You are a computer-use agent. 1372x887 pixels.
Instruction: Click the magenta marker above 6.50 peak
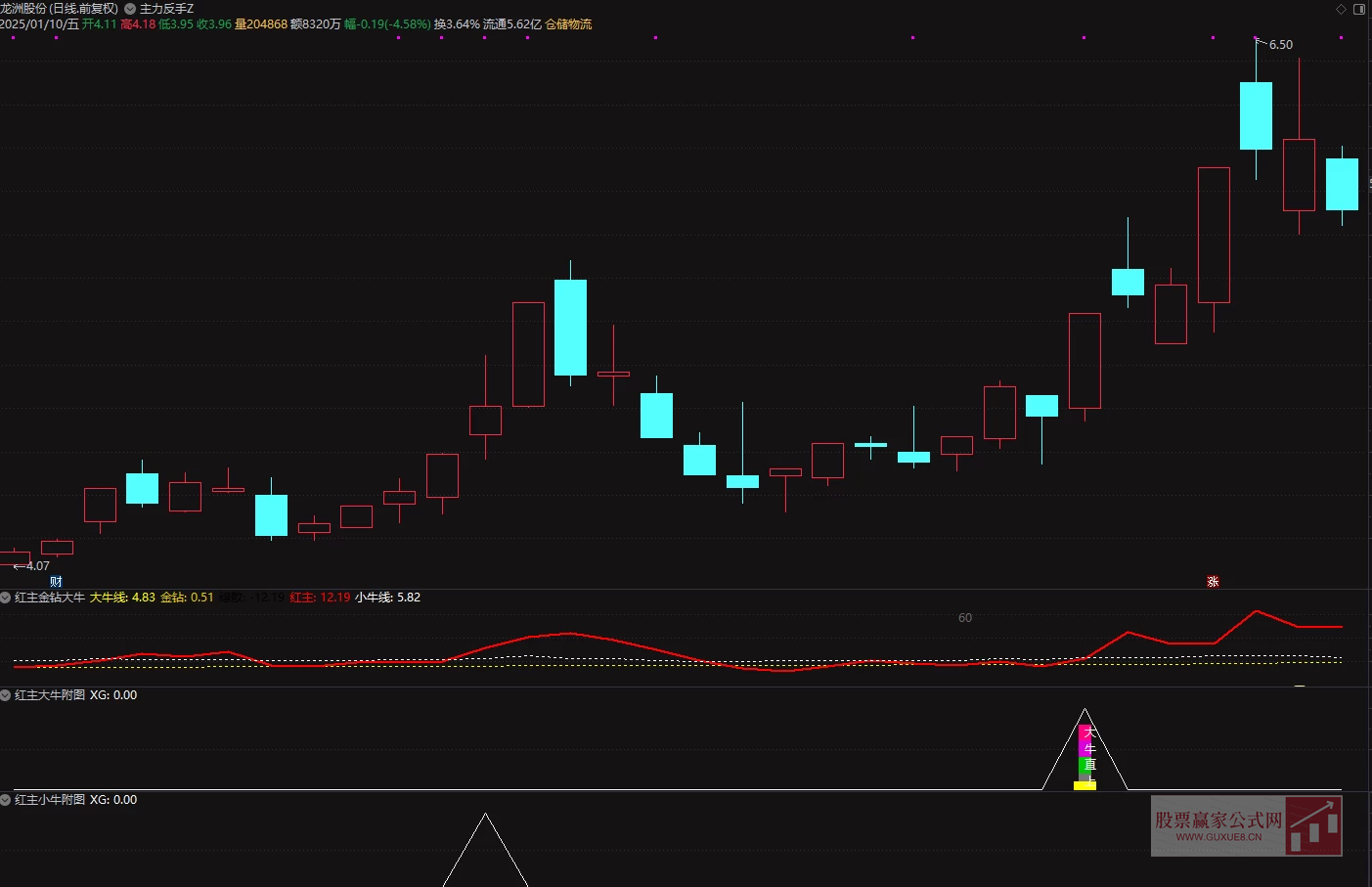[1257, 38]
